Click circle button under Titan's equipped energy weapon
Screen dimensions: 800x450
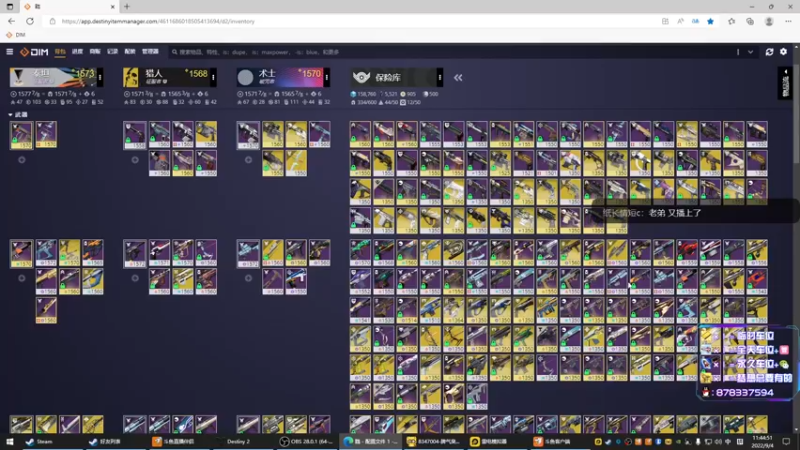click(x=21, y=278)
